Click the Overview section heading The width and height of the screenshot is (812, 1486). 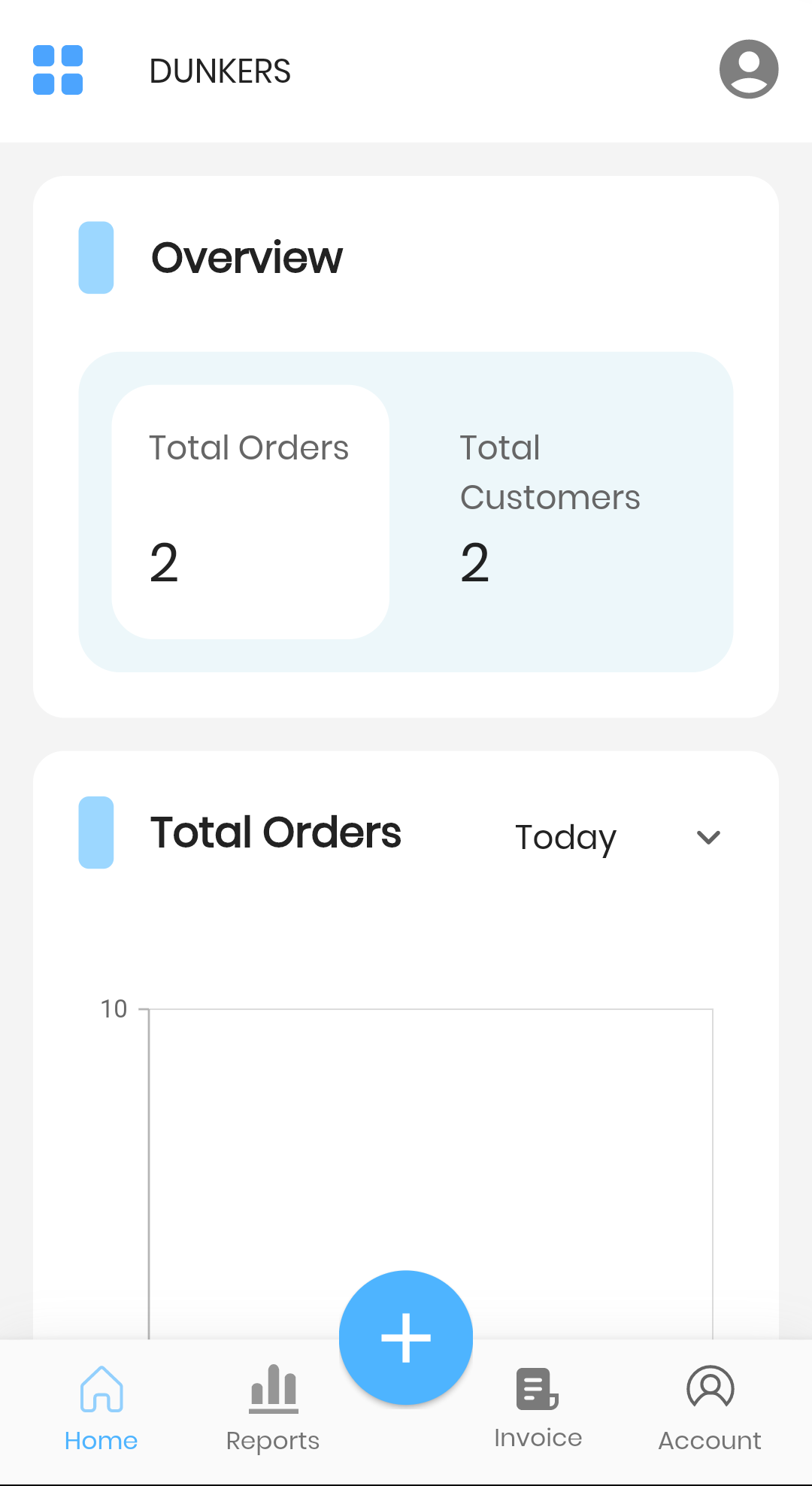(247, 258)
